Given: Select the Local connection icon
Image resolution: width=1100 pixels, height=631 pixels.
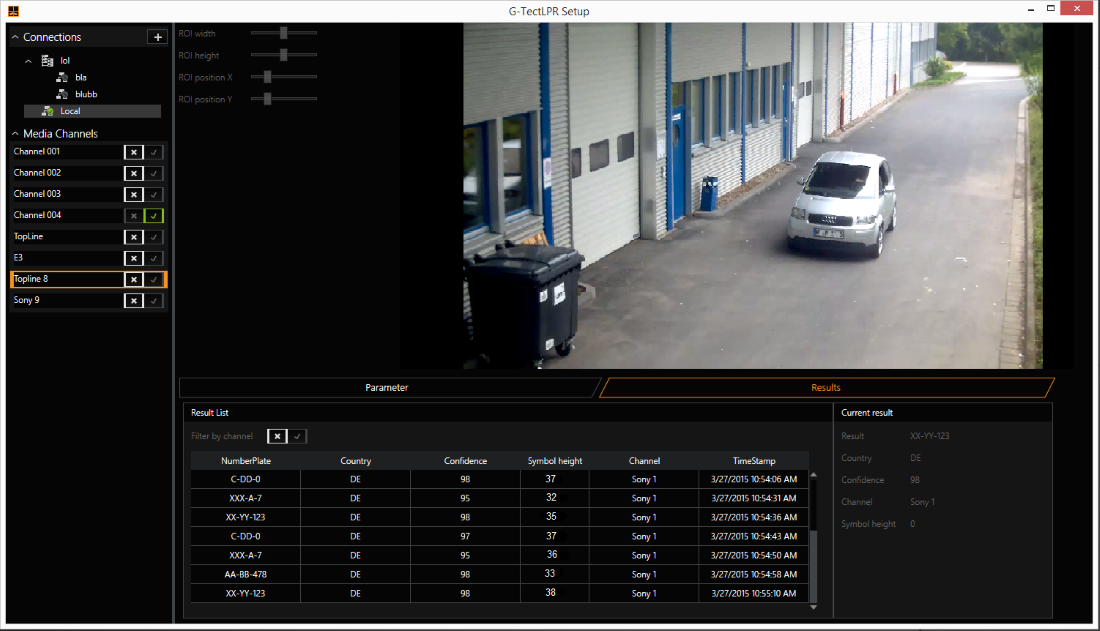Looking at the screenshot, I should pos(47,110).
